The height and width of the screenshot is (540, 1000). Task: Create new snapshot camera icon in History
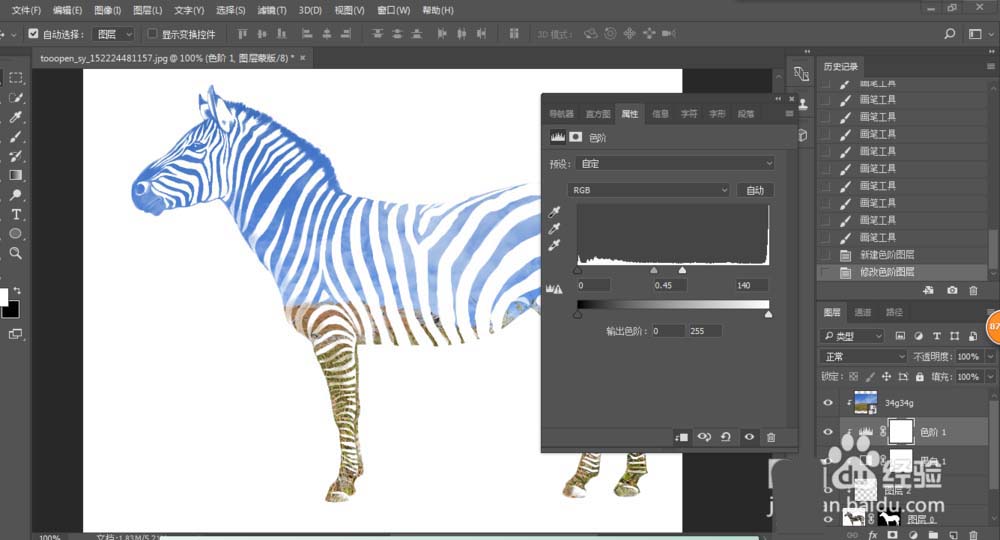click(x=952, y=290)
